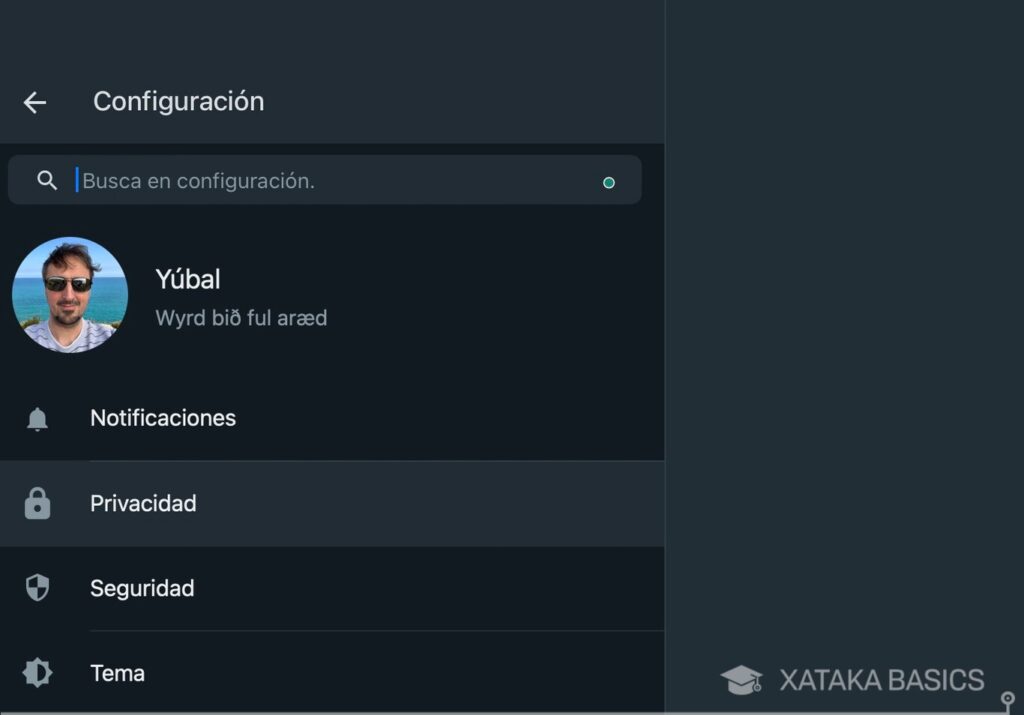Screen dimensions: 1024x715
Task: Click the pin marker in bottom corner
Action: (1008, 700)
